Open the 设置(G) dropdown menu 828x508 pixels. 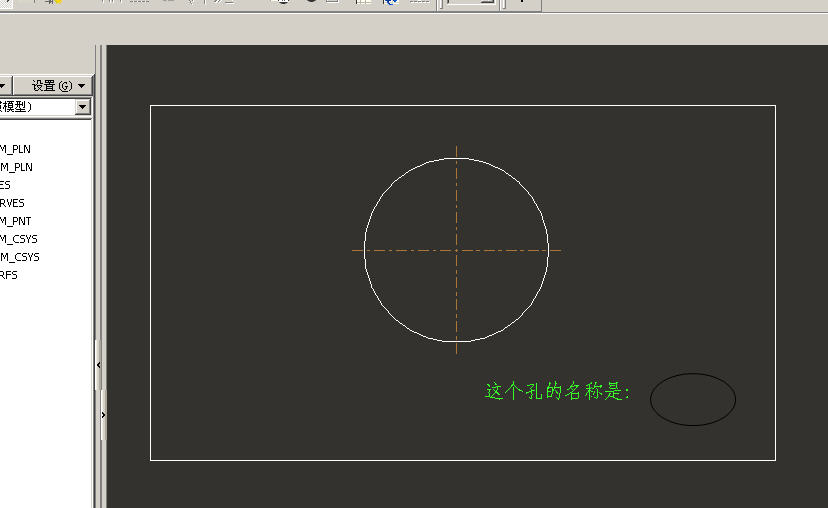point(54,86)
